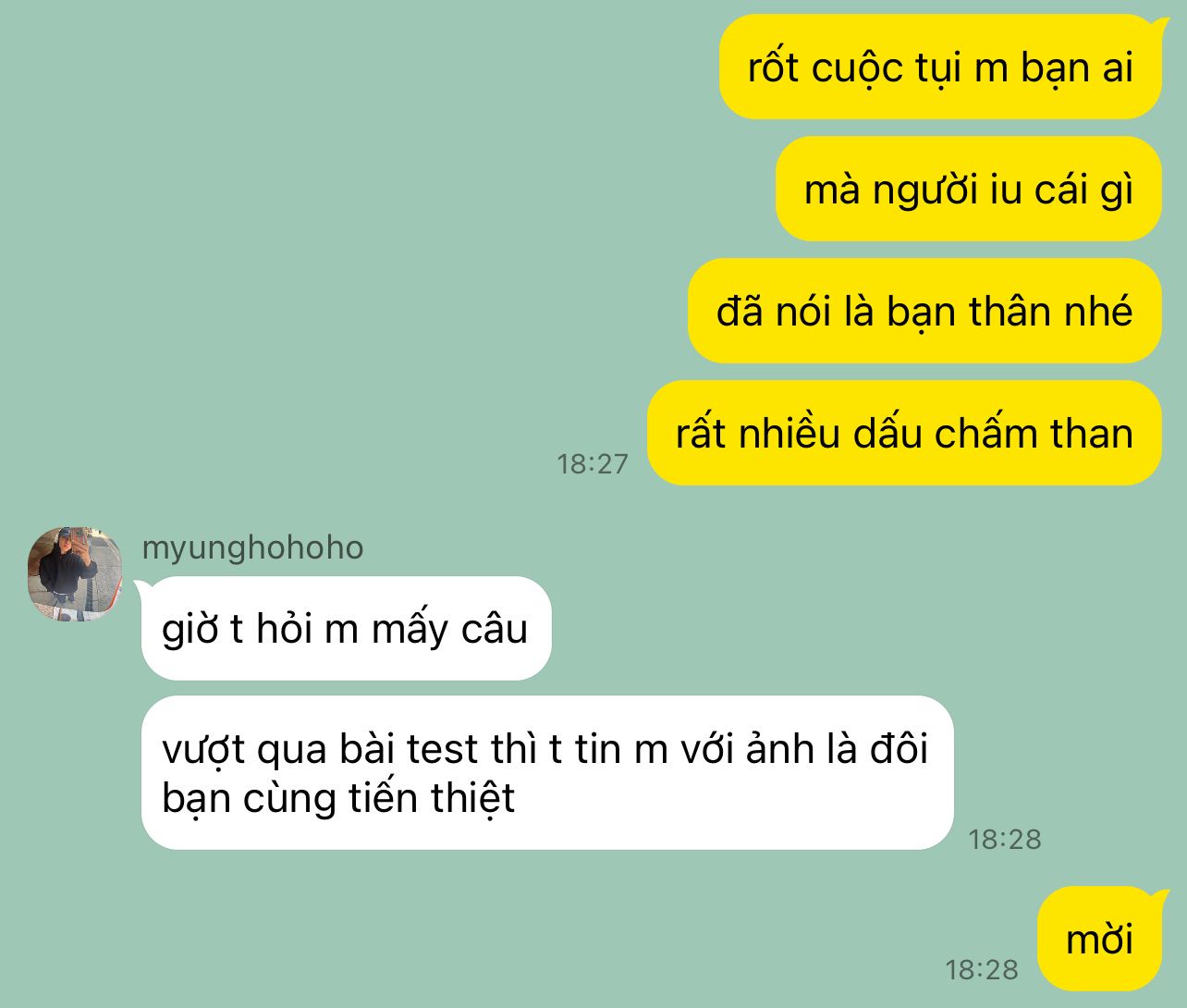Click the word "hỏi" in the white bubble
Screen dimensions: 1187x1008
tap(285, 628)
